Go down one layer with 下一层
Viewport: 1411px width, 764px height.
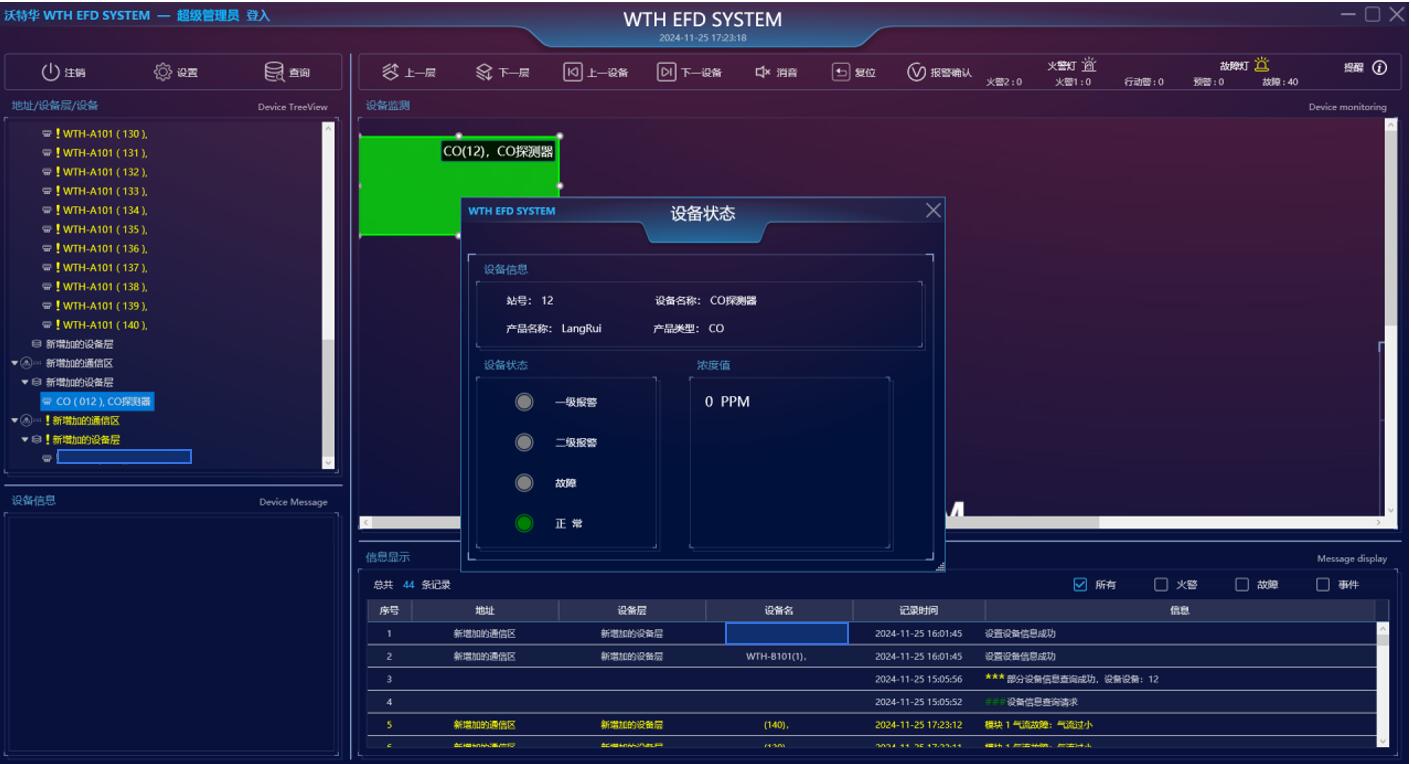(484, 72)
